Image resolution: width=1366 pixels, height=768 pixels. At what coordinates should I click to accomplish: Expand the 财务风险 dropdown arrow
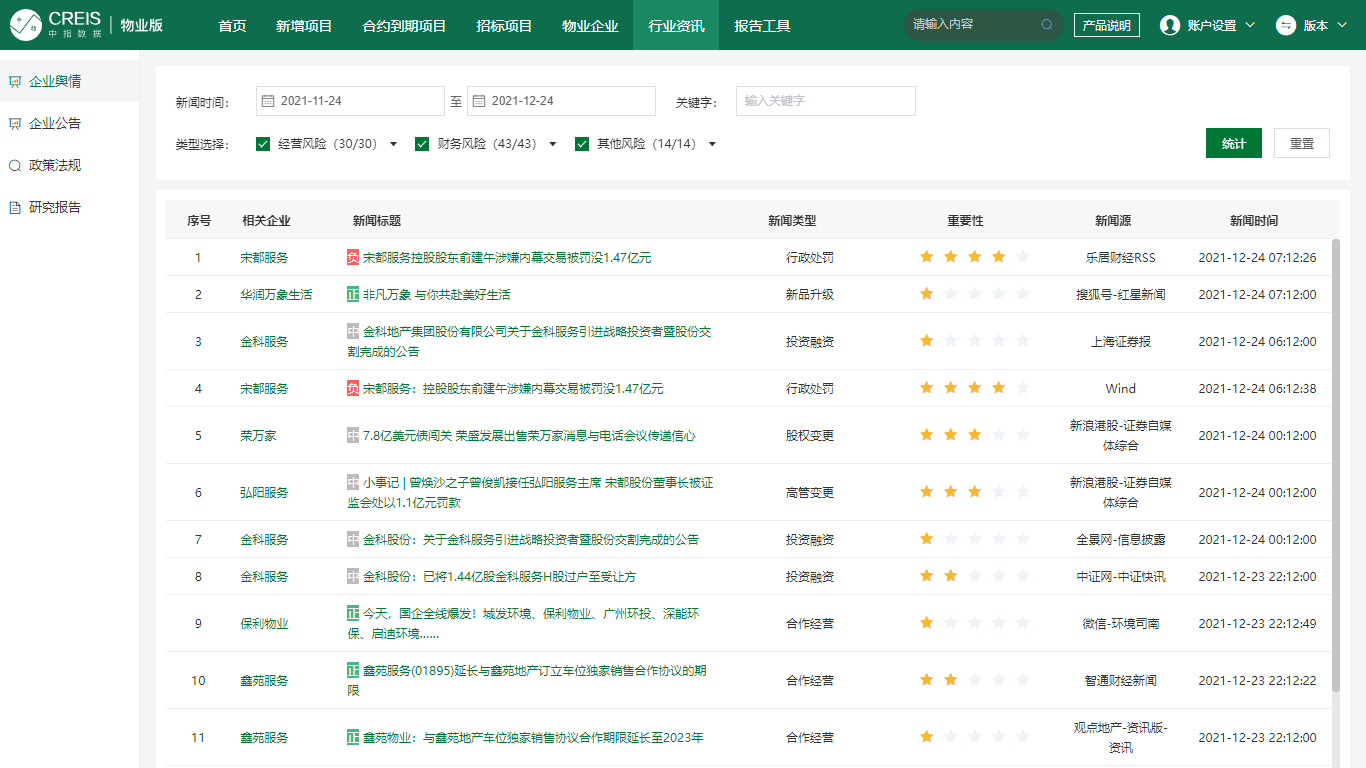[553, 144]
